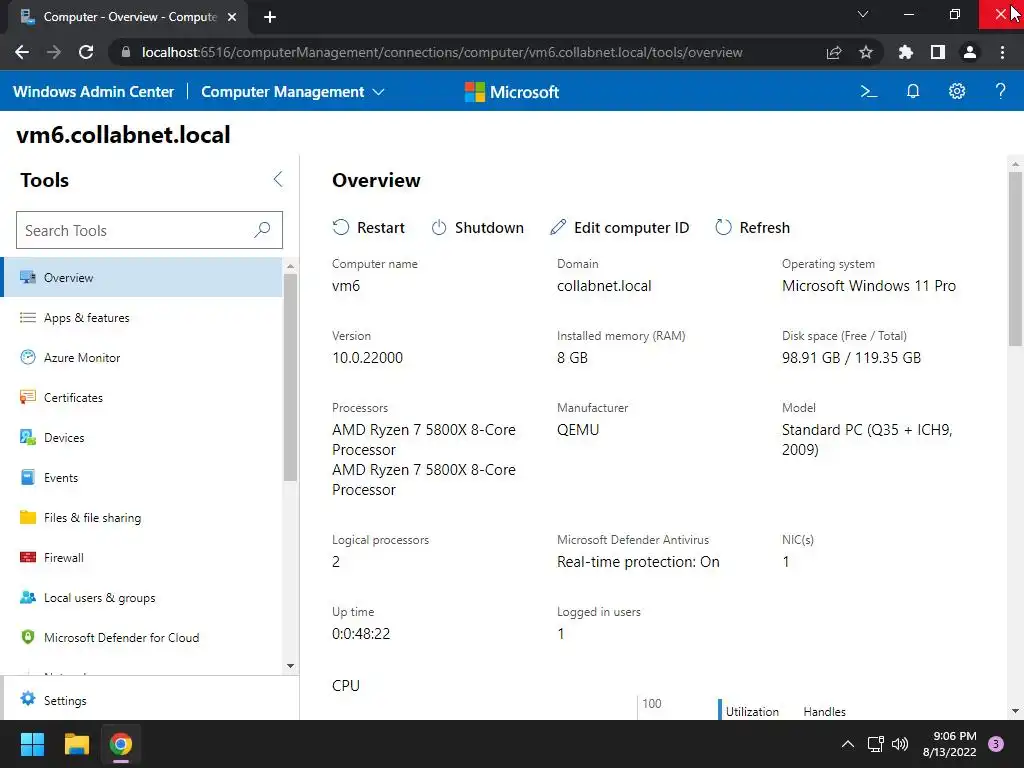Close the Computer - Overview tab
The image size is (1024, 768).
[x=232, y=17]
